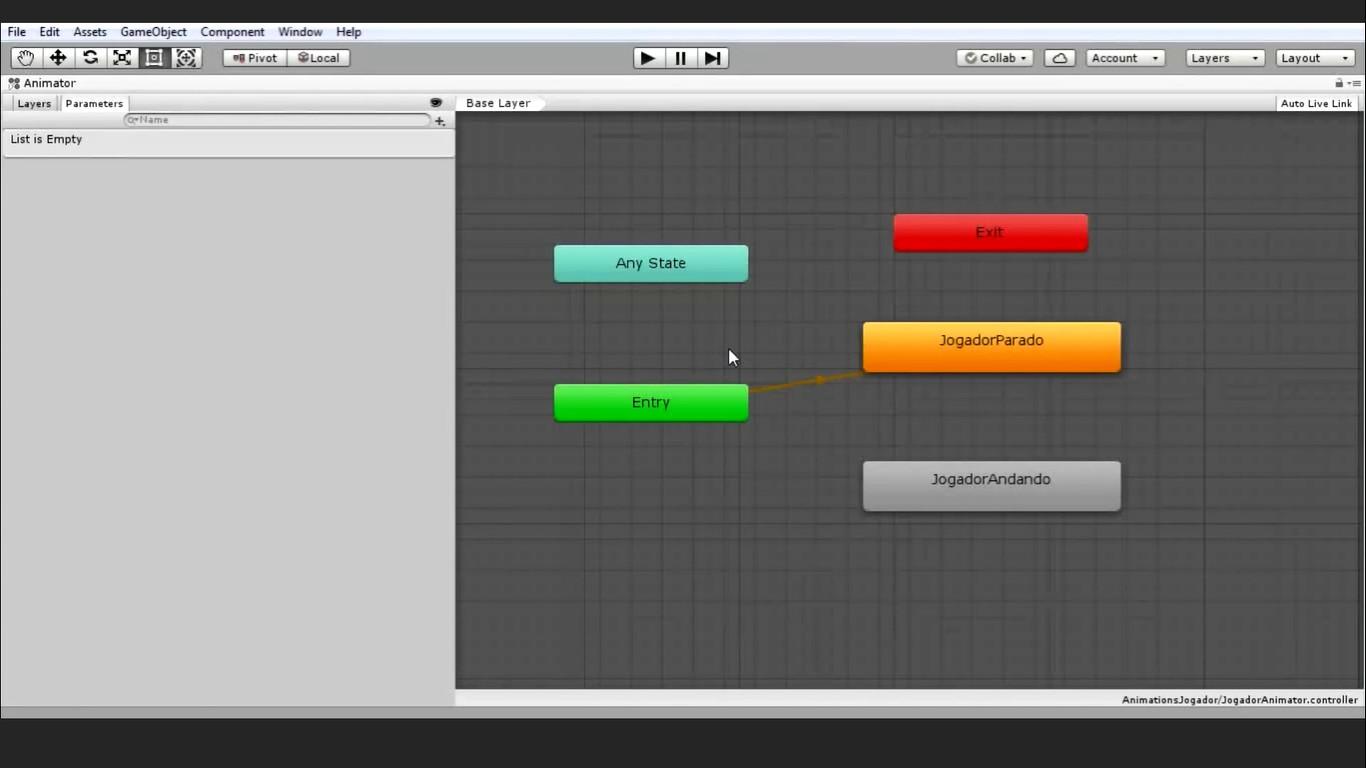Viewport: 1366px width, 768px height.
Task: Select the Scale tool
Action: pyautogui.click(x=122, y=58)
